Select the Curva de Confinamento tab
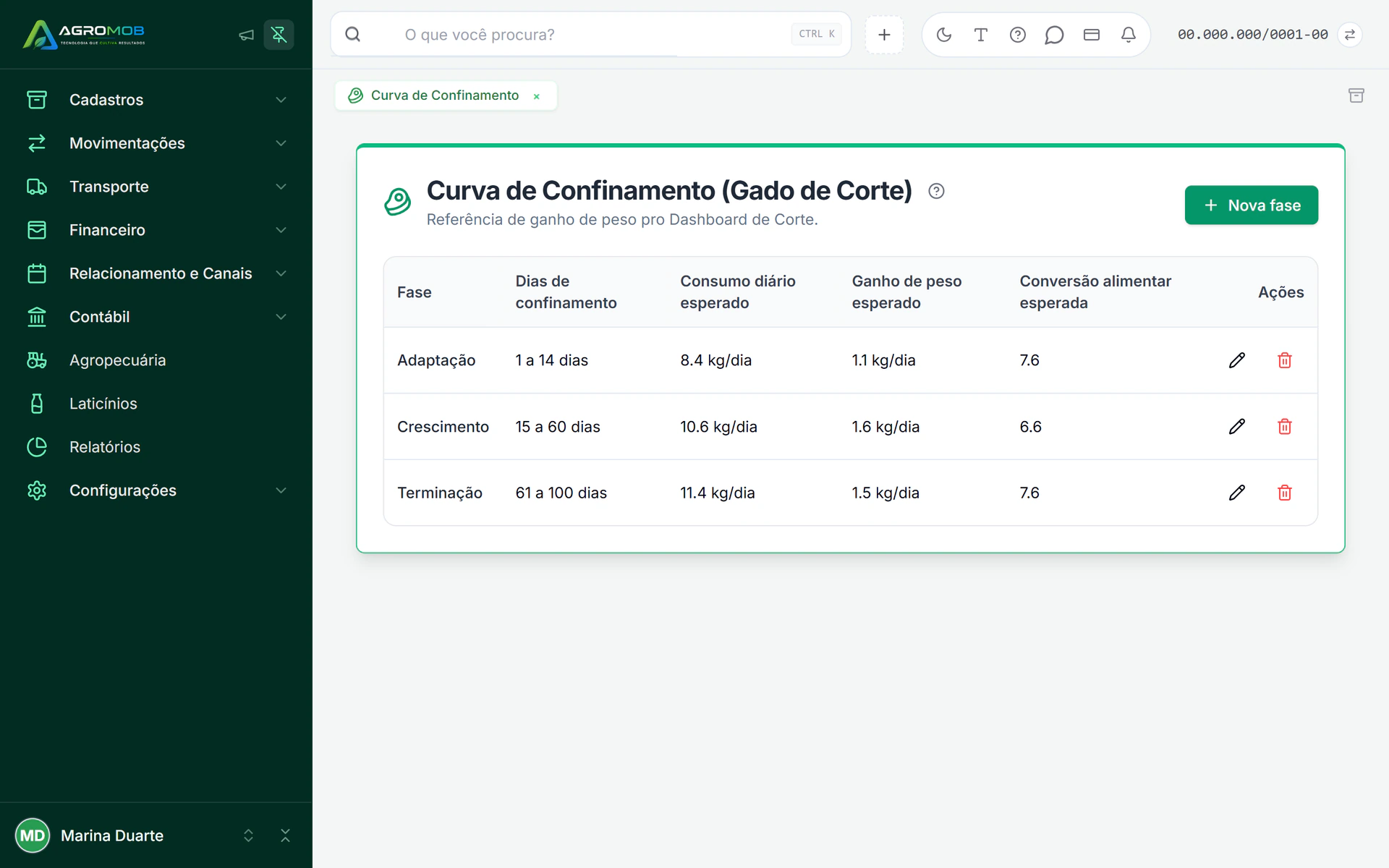The image size is (1389, 868). pos(445,95)
